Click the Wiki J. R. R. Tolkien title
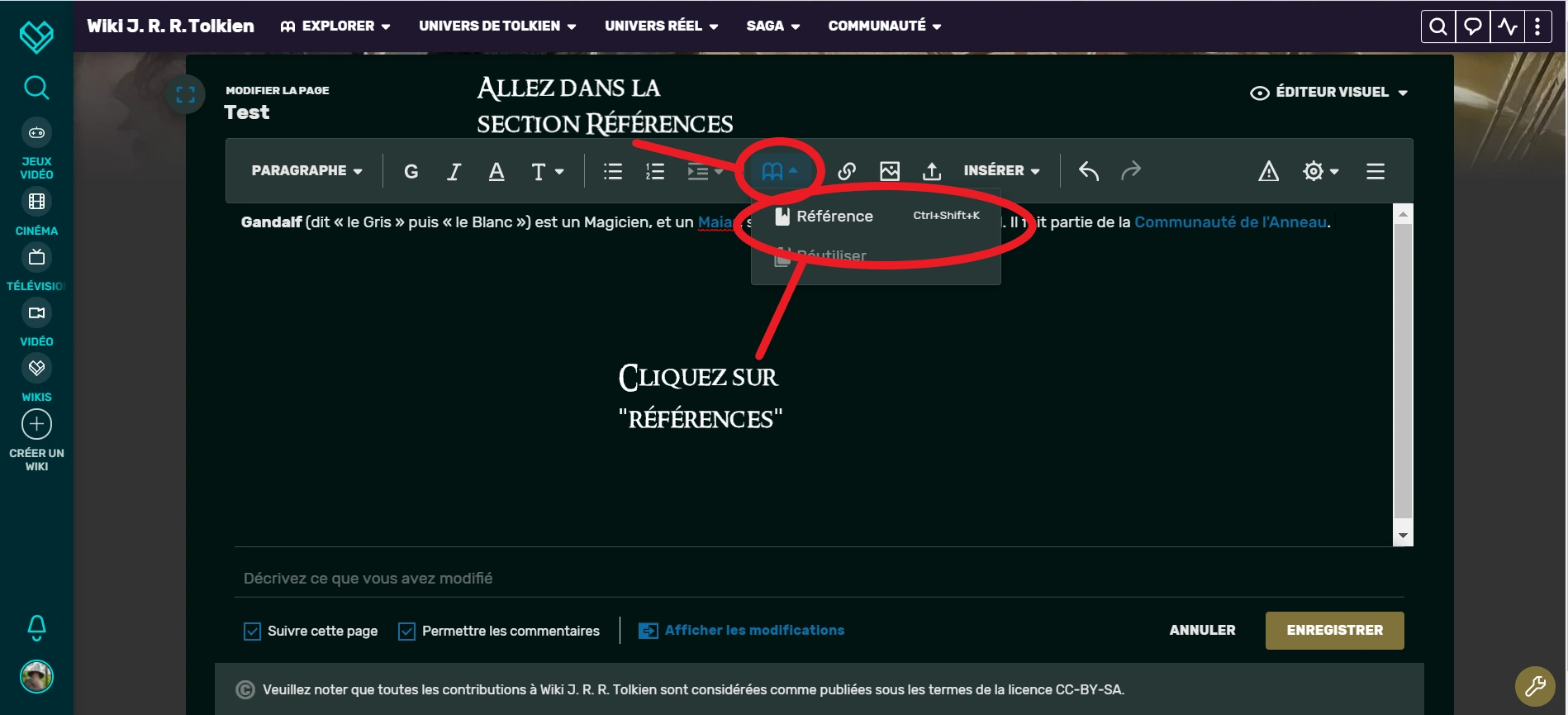 click(x=171, y=26)
